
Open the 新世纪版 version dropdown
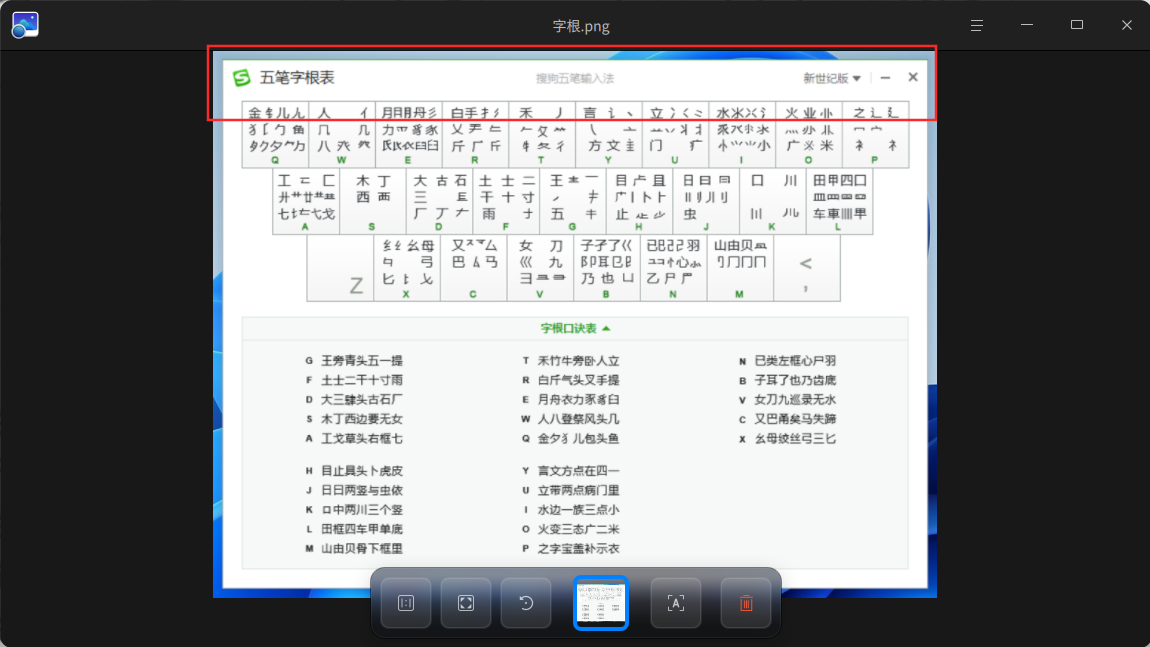[x=832, y=78]
